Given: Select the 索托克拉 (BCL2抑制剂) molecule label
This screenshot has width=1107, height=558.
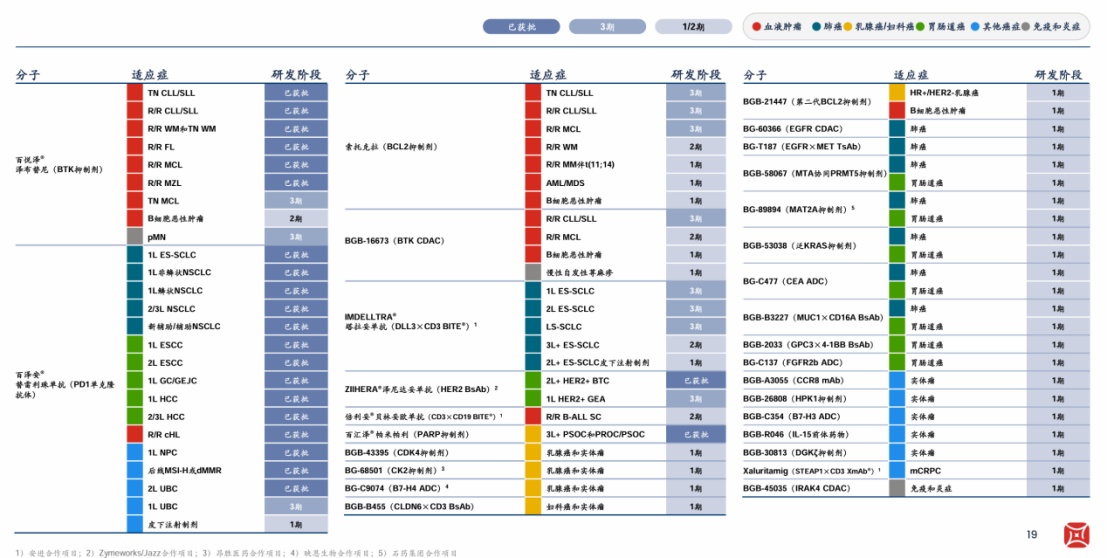Looking at the screenshot, I should tap(391, 147).
